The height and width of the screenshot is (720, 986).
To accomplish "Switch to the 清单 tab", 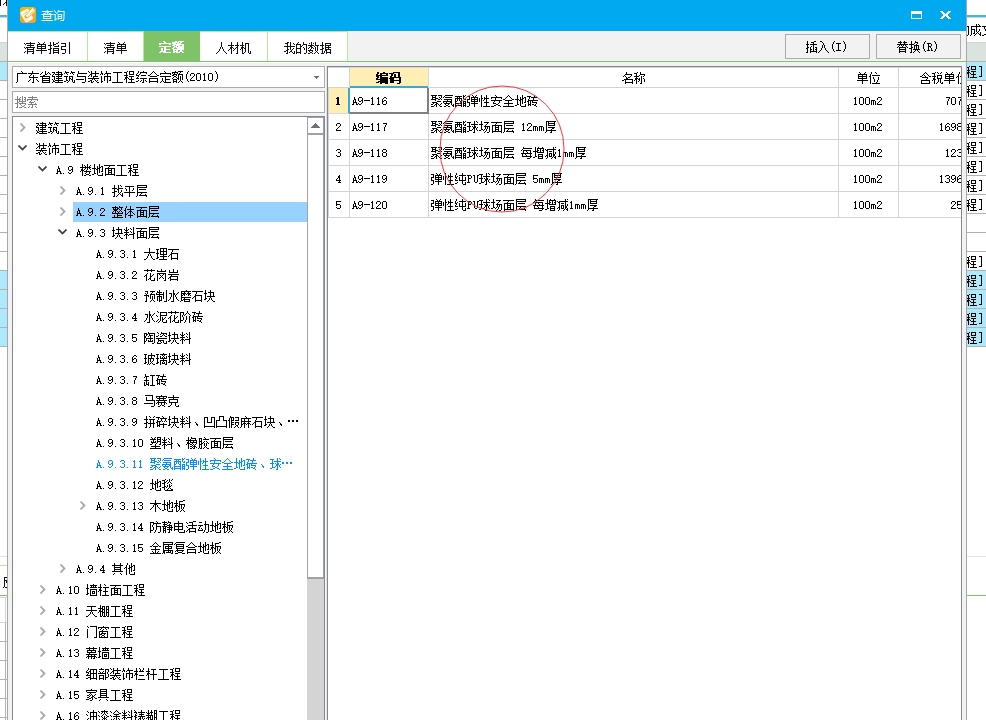I will tap(115, 48).
